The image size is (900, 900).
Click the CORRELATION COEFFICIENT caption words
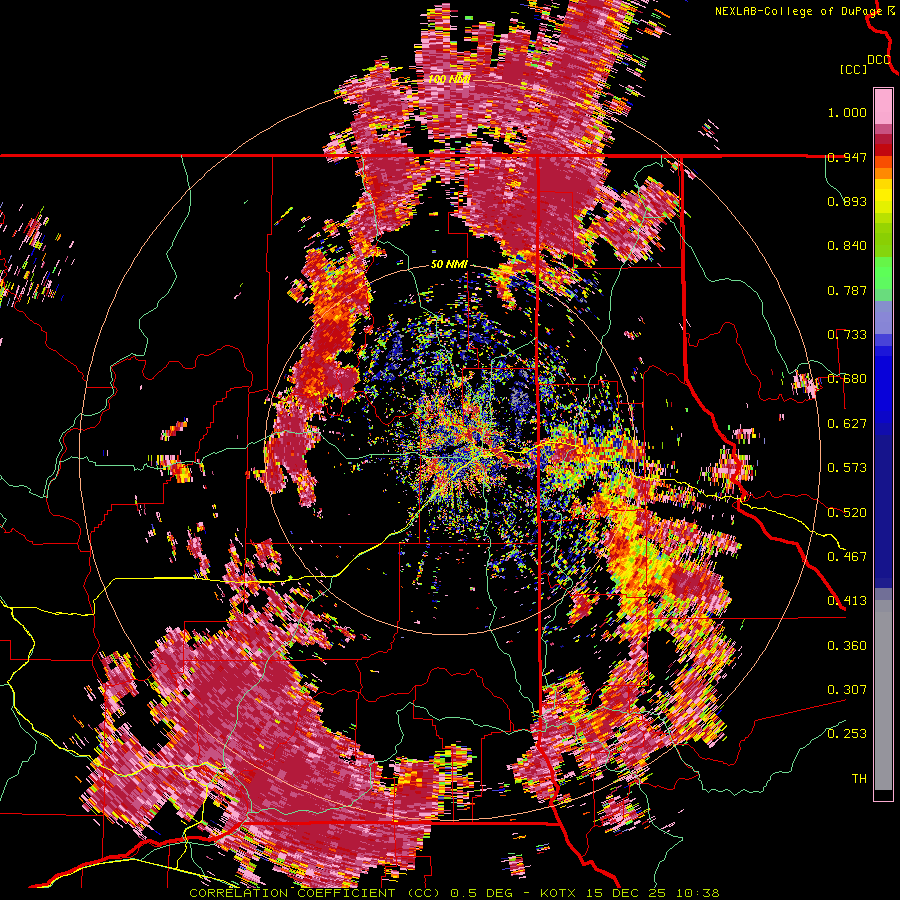point(292,893)
